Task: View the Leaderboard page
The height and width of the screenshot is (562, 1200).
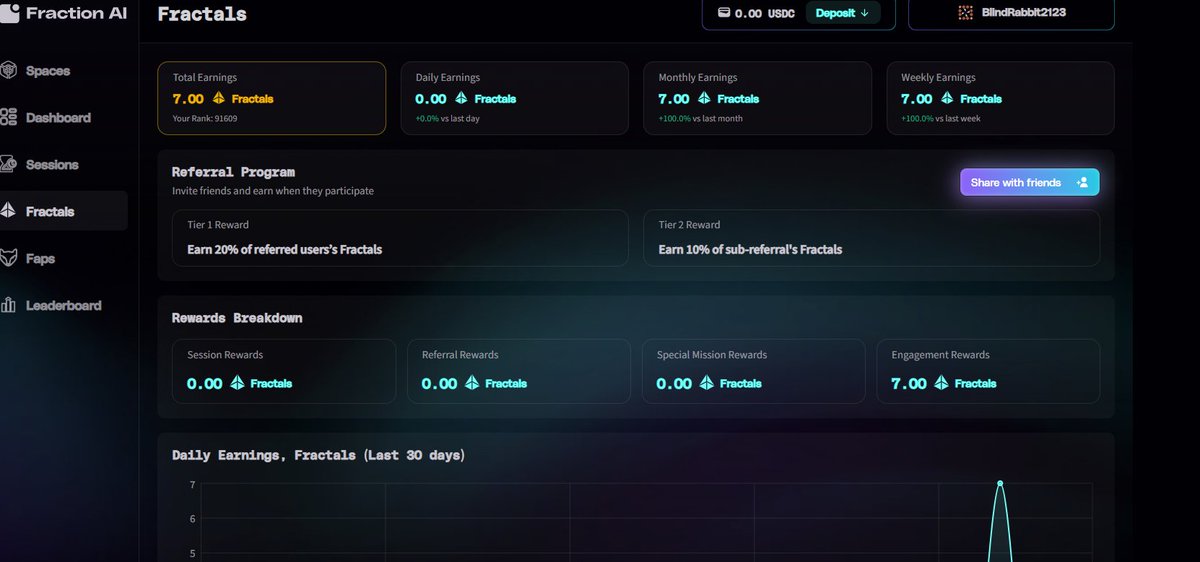Action: tap(64, 305)
